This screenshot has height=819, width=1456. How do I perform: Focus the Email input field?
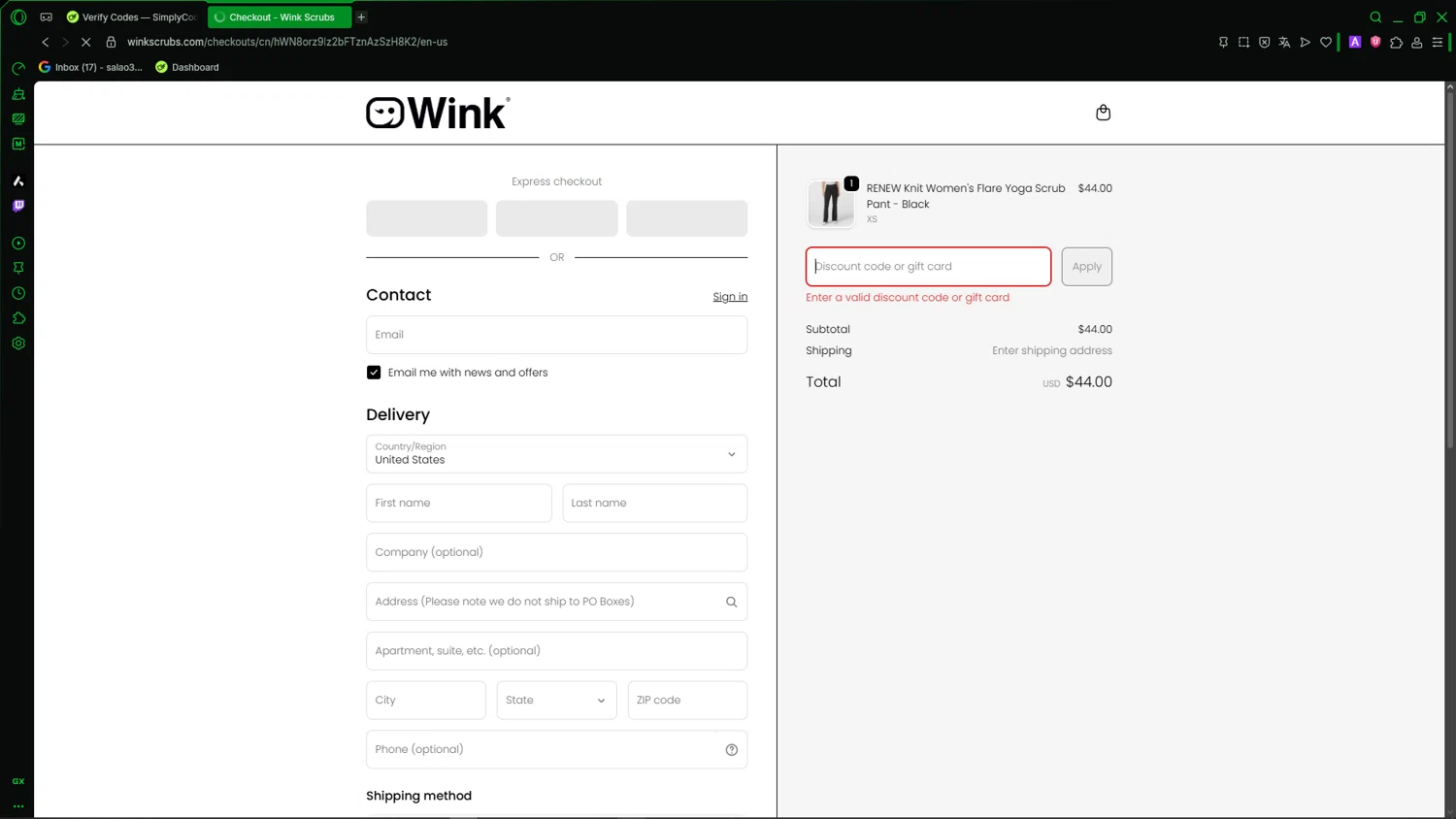(x=556, y=335)
